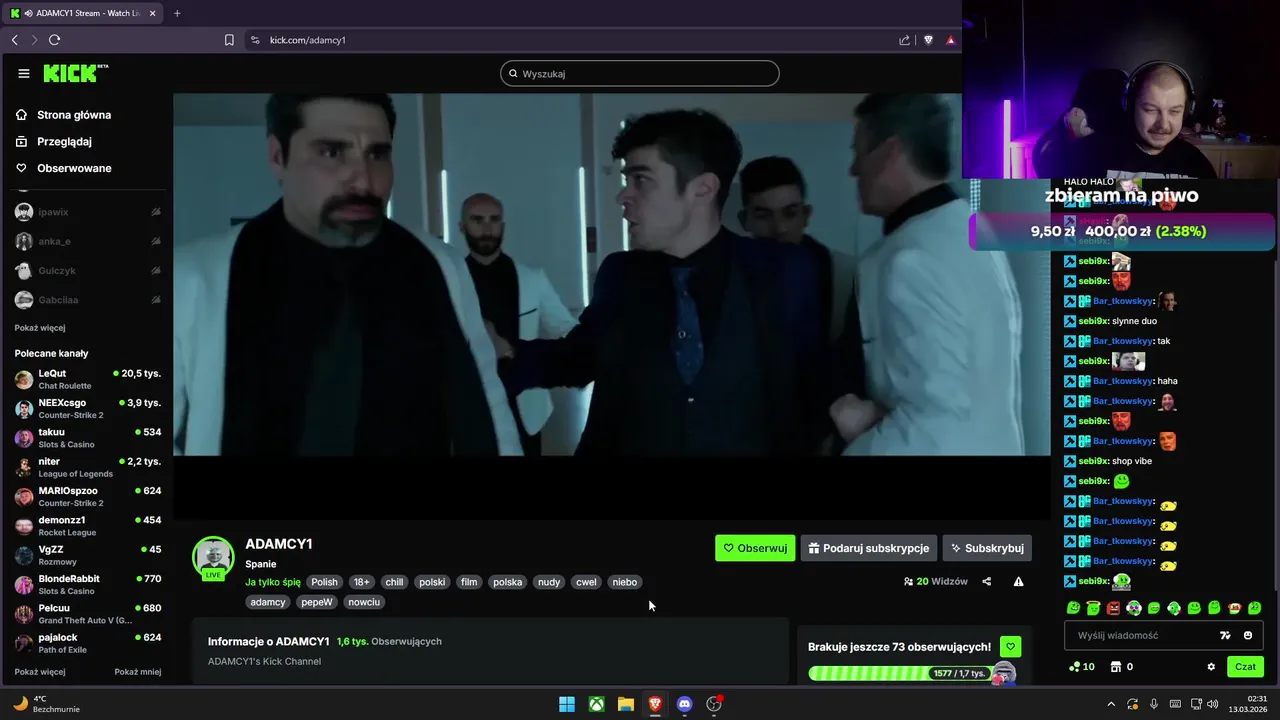1280x720 pixels.
Task: Open BlondeRabbit recommended channel
Action: (x=88, y=584)
